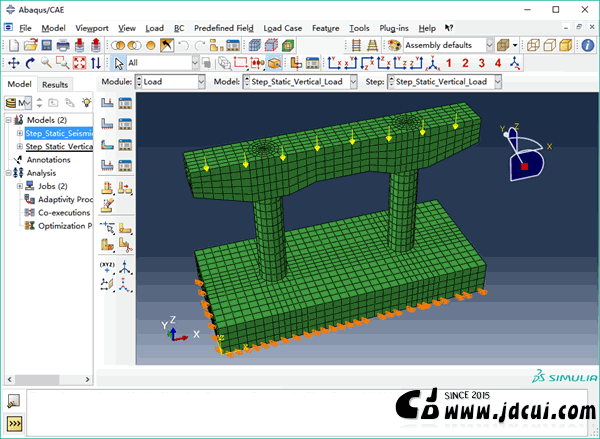Collapse the Analysis tree node
Image resolution: width=600 pixels, height=439 pixels.
tap(8, 173)
